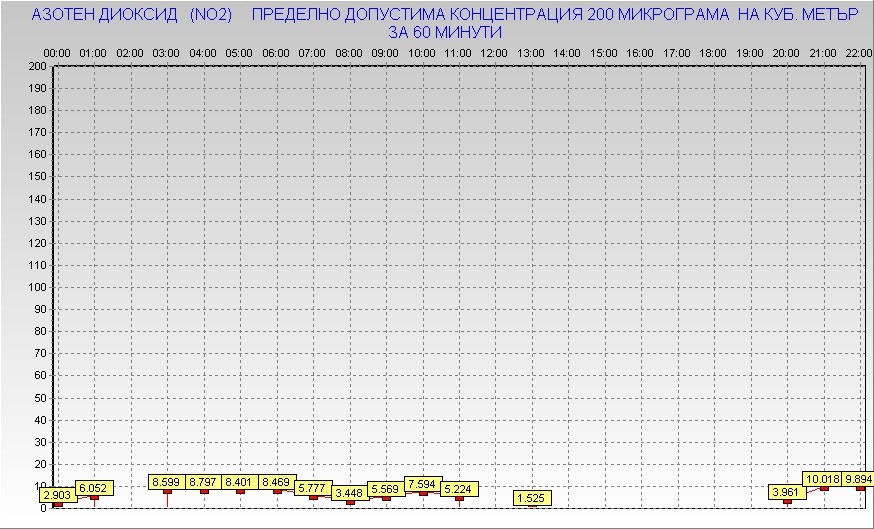Click the 5.224 value label
Viewport: 874px width, 529px height.
(x=460, y=489)
